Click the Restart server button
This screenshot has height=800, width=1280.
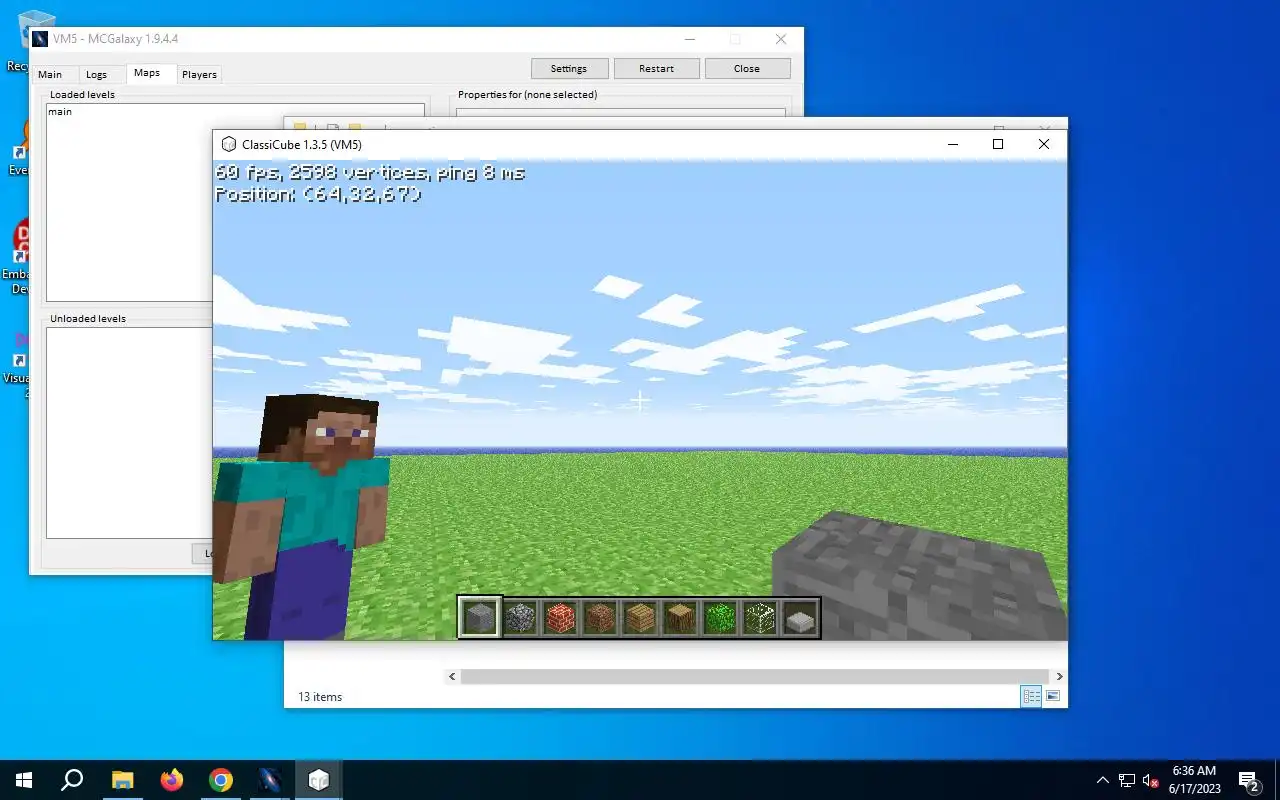(656, 68)
